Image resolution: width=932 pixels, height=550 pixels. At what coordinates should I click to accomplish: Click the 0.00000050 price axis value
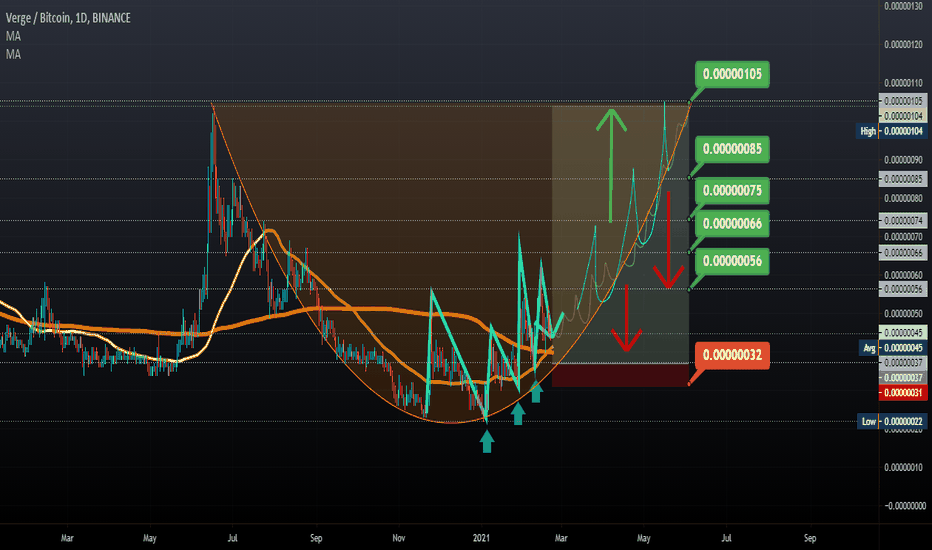tap(903, 313)
